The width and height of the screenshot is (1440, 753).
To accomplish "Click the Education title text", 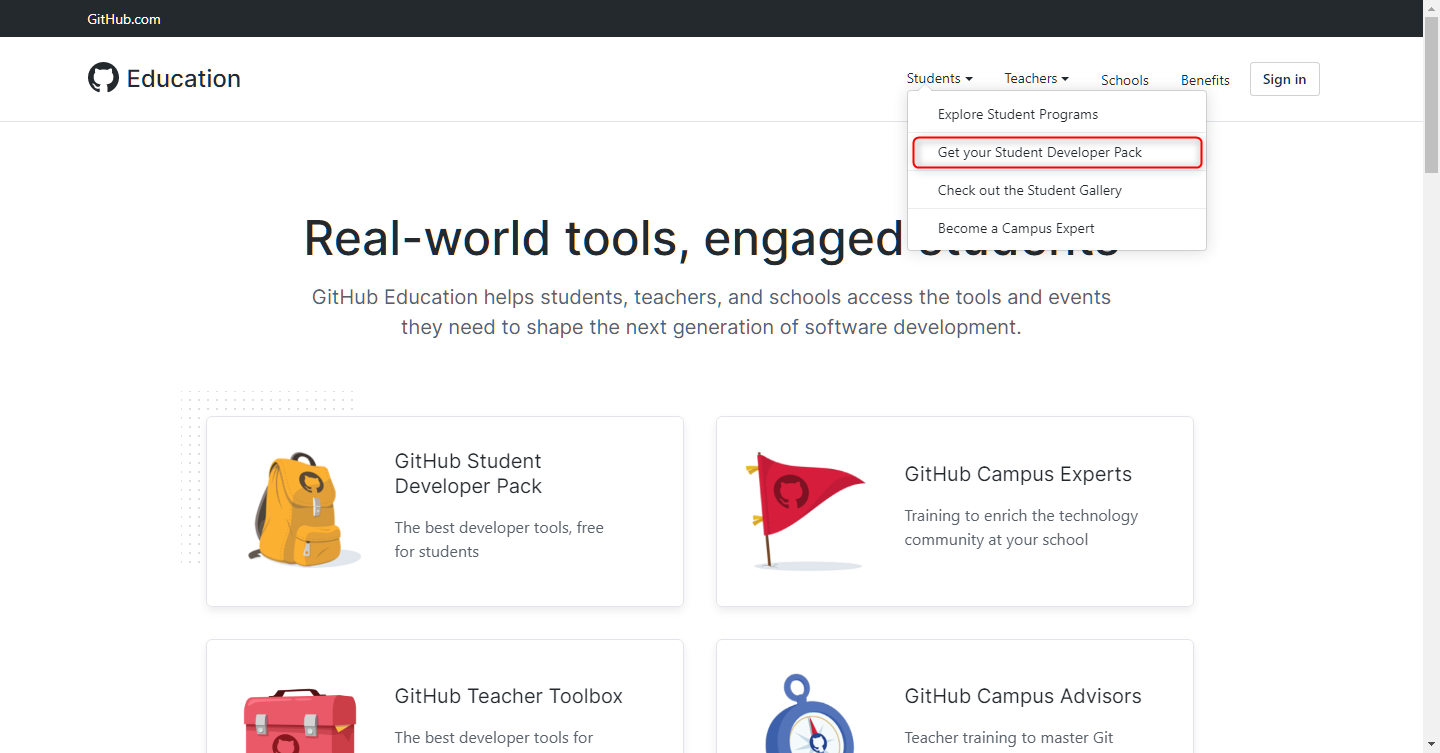I will 184,79.
